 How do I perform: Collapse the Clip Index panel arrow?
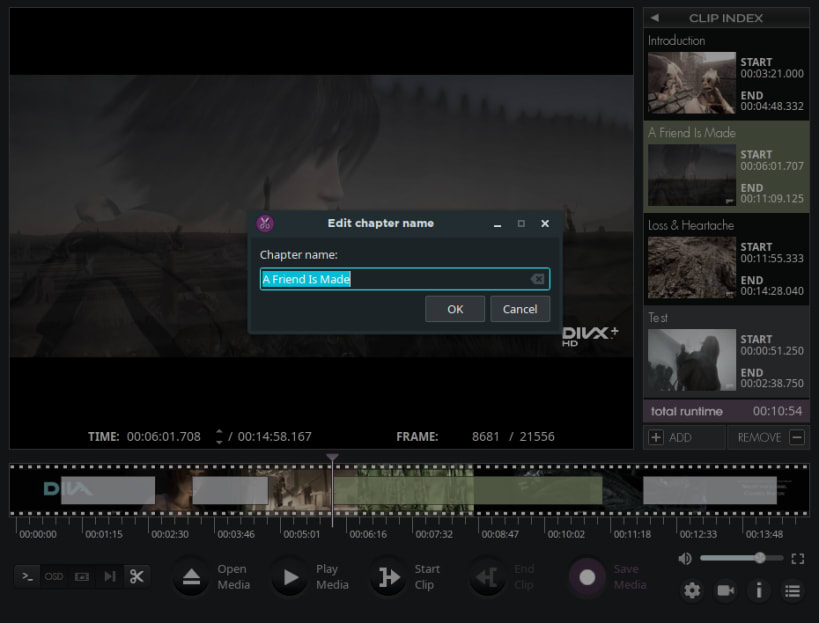coord(654,18)
